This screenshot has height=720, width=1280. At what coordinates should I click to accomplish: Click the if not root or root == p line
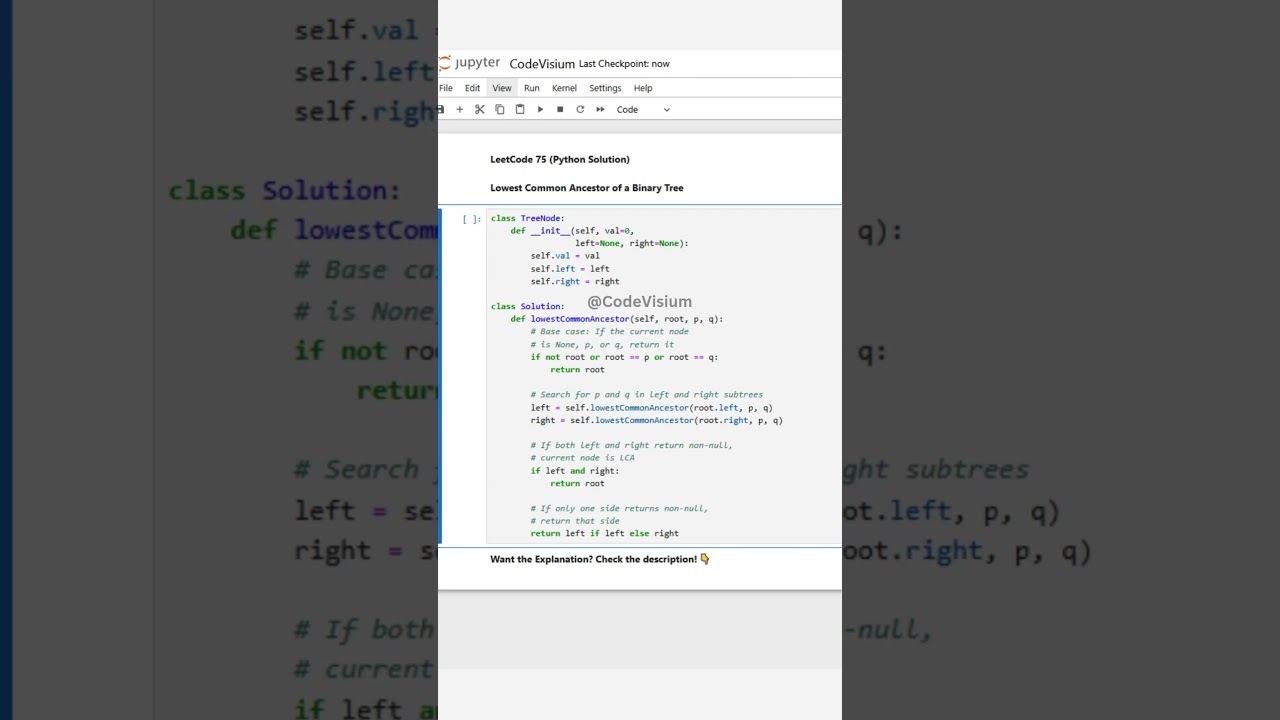[624, 357]
